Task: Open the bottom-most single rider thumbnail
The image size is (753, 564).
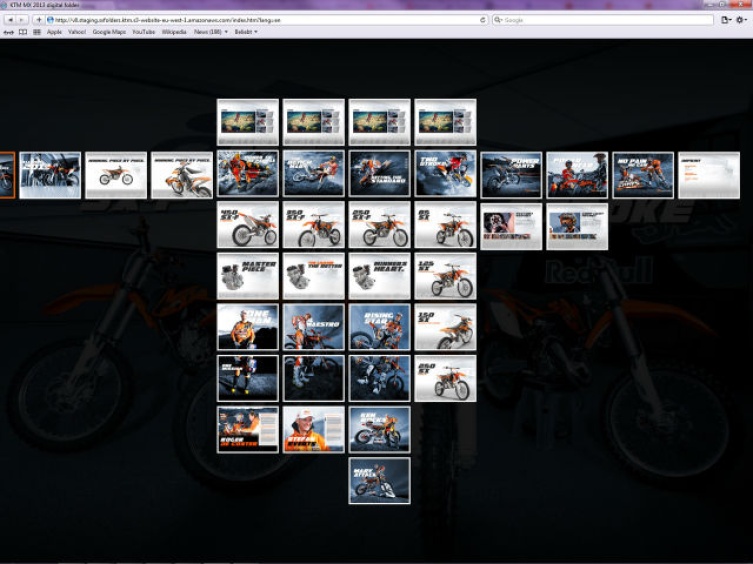Action: click(x=379, y=481)
